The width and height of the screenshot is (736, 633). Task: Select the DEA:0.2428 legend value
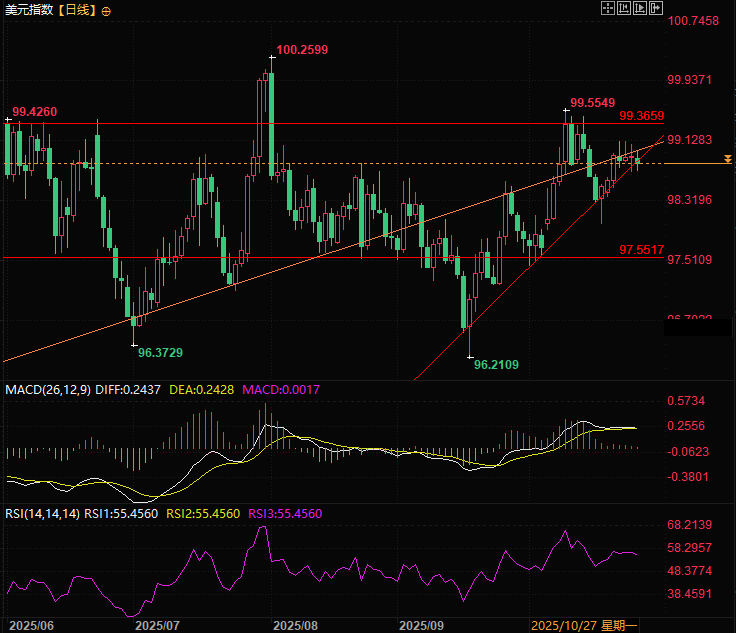point(200,389)
